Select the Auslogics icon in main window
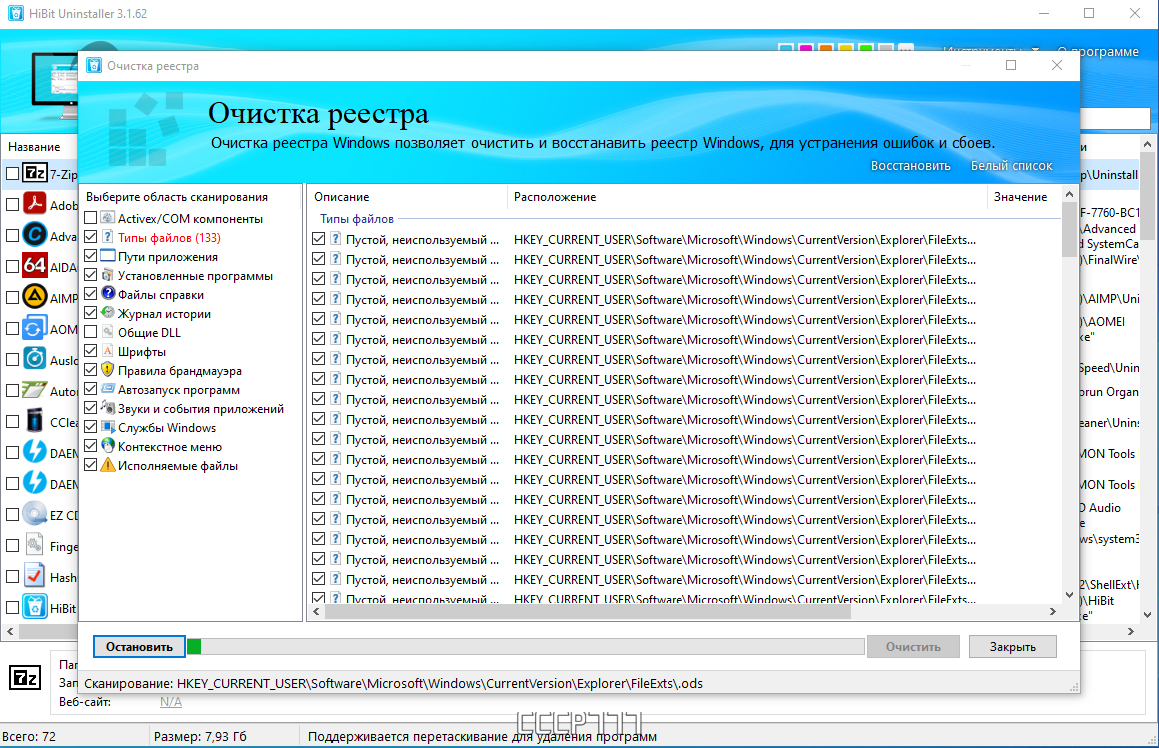Image resolution: width=1159 pixels, height=748 pixels. (35, 359)
